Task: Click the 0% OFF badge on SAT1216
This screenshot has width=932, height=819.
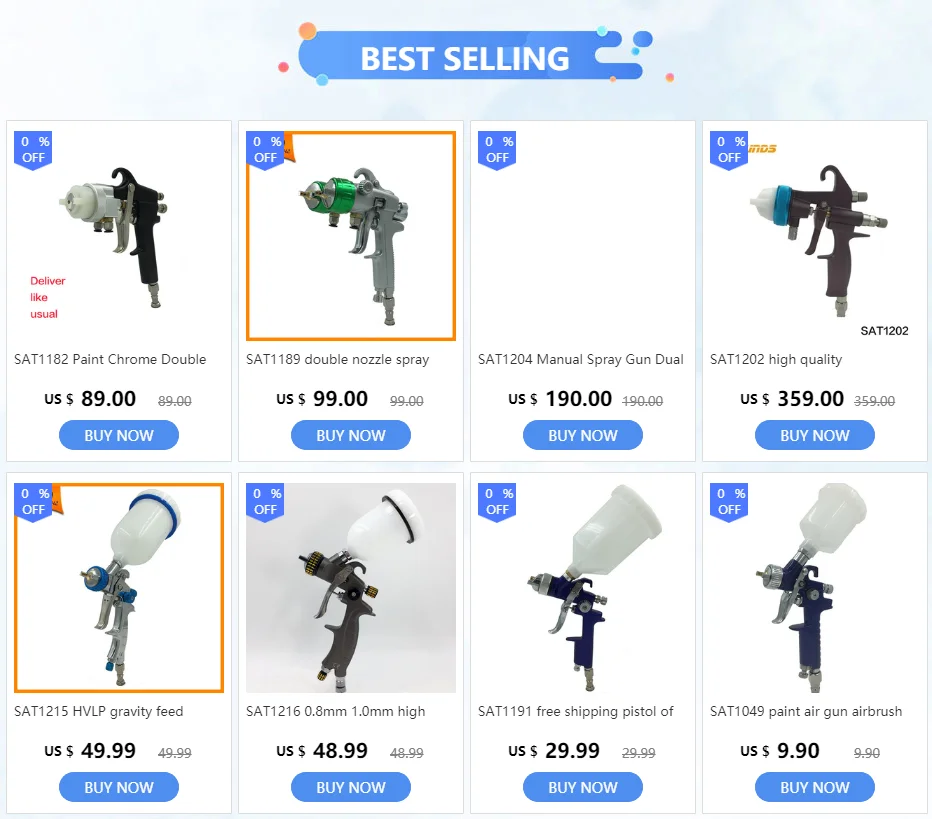Action: (x=265, y=503)
